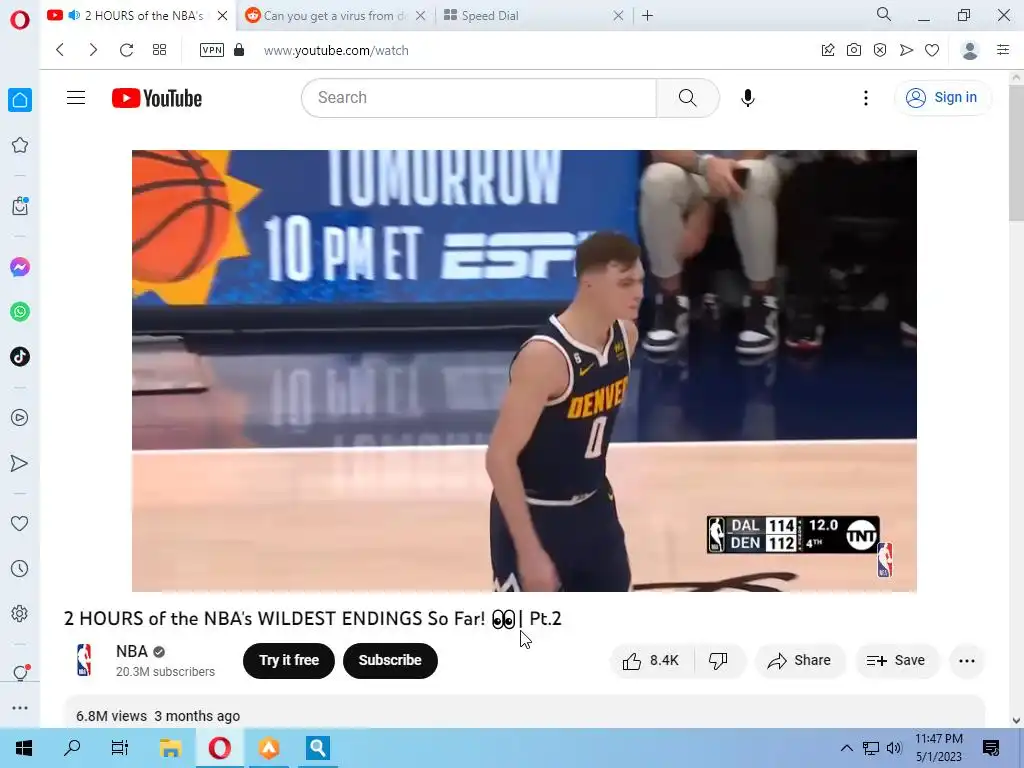This screenshot has width=1024, height=768.
Task: Open sidebar My Flow arrow icon
Action: 20,463
